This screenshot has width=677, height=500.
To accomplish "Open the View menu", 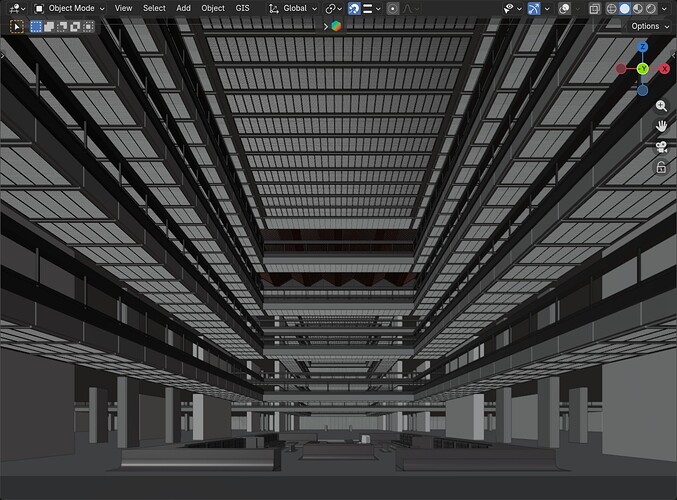I will coord(123,8).
